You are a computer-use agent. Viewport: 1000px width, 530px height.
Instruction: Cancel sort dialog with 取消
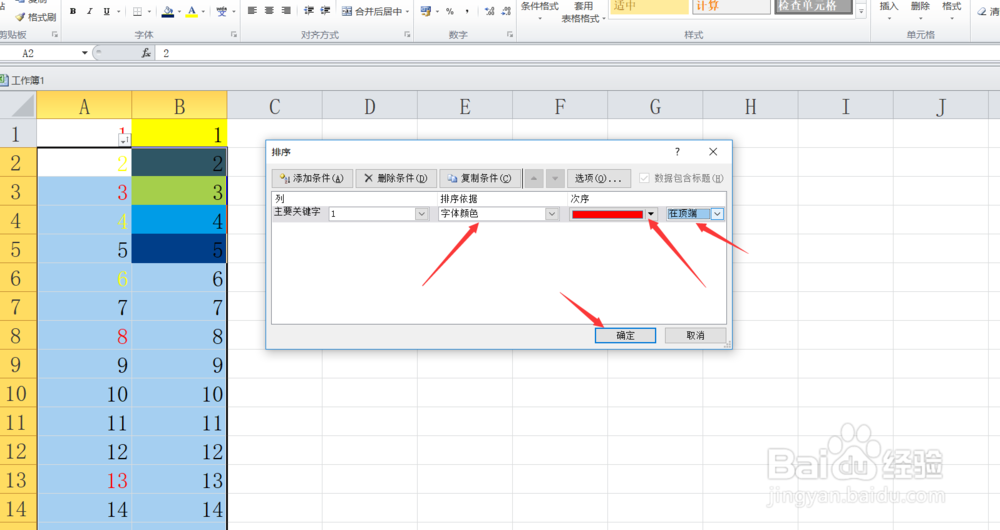click(695, 335)
